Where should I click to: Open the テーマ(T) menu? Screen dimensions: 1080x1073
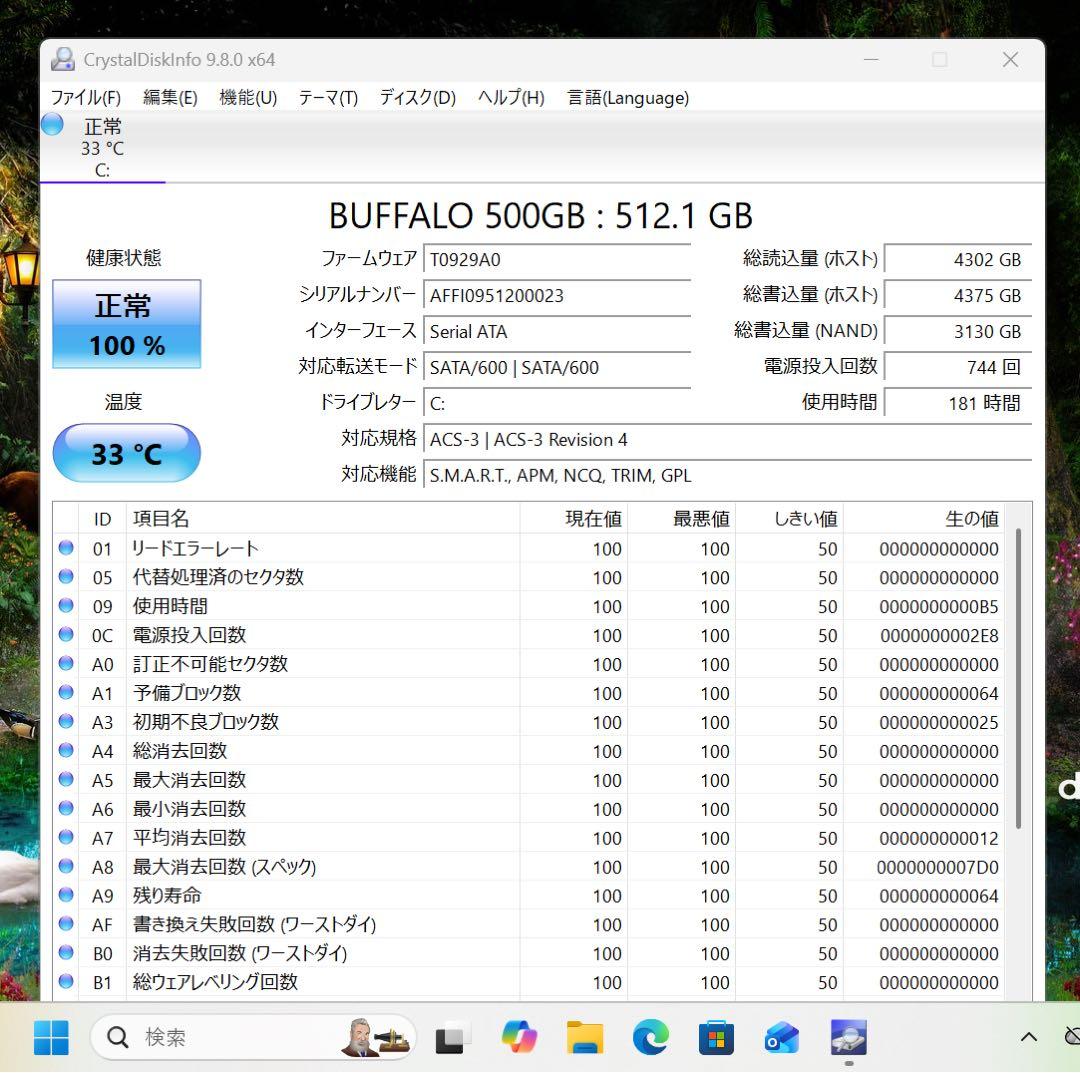point(328,98)
